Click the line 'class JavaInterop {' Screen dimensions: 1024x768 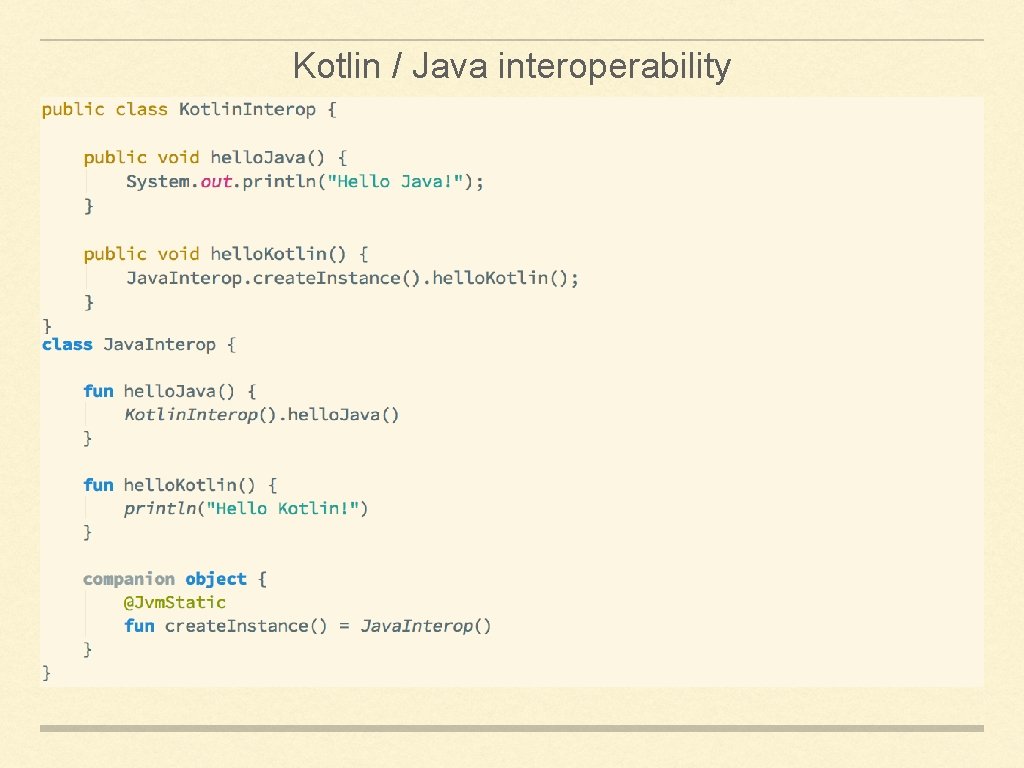pos(138,344)
